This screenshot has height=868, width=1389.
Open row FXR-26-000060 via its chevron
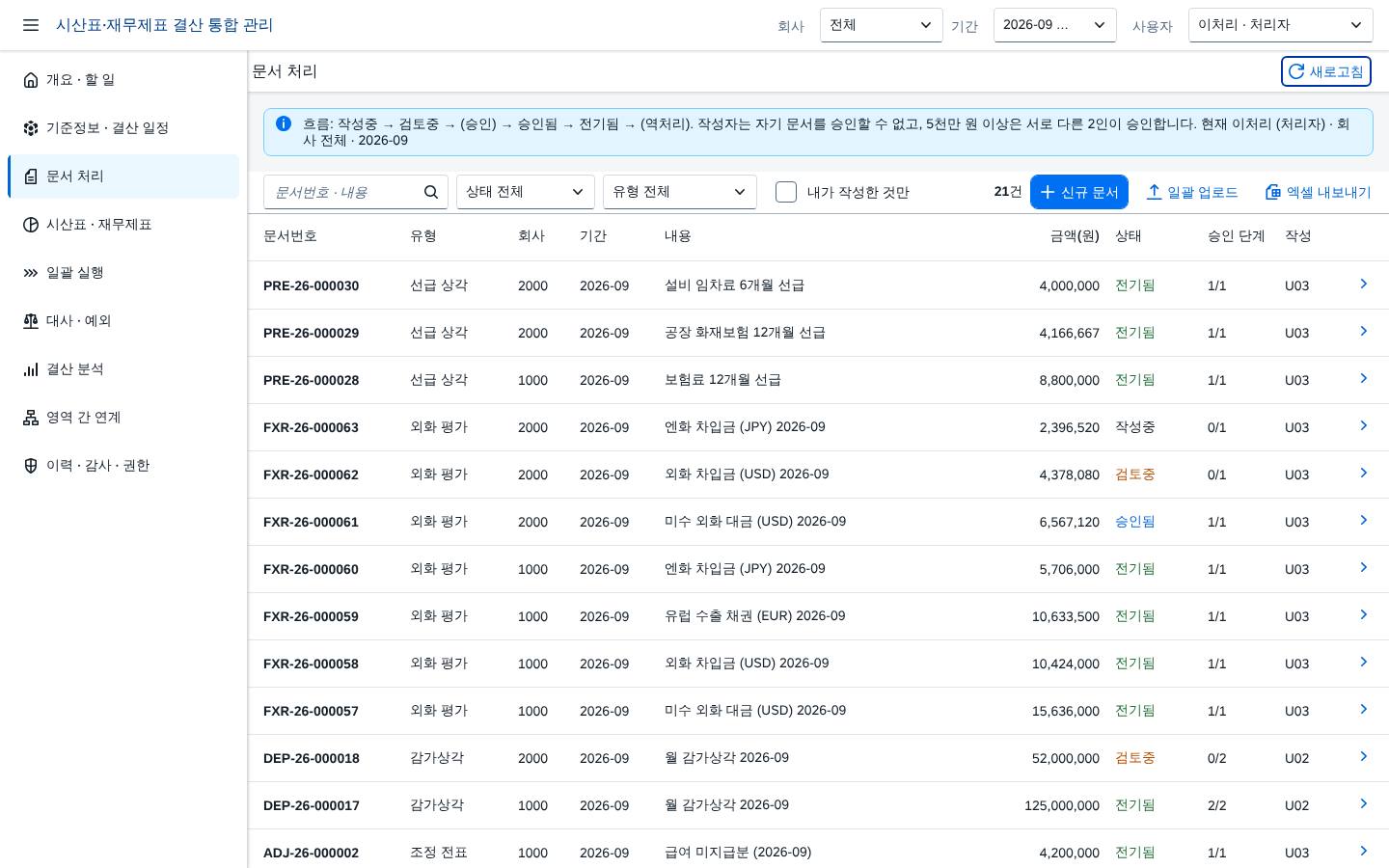(x=1363, y=567)
